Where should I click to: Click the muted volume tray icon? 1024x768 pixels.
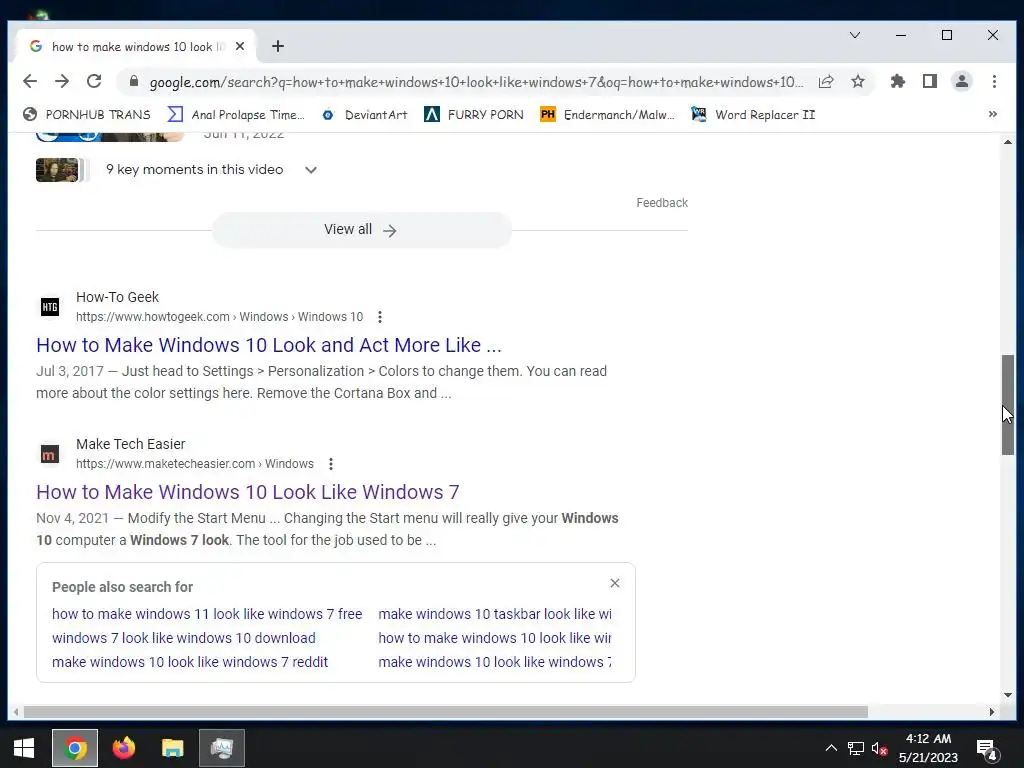coord(879,748)
